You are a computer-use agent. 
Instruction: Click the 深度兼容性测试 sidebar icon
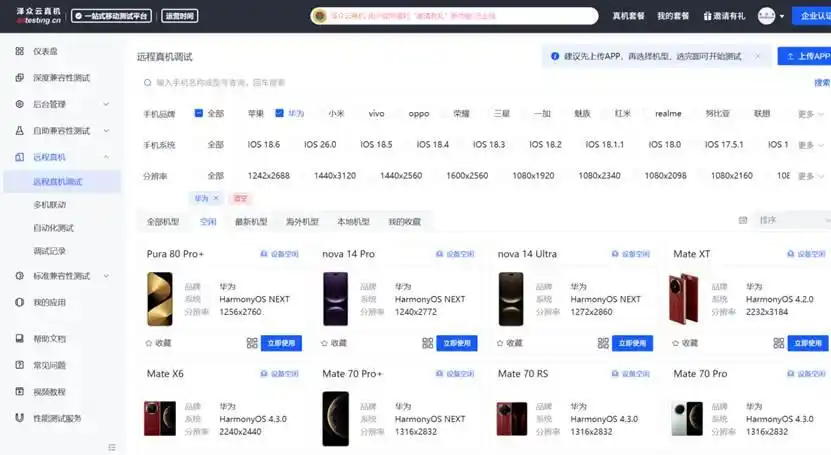(20, 78)
